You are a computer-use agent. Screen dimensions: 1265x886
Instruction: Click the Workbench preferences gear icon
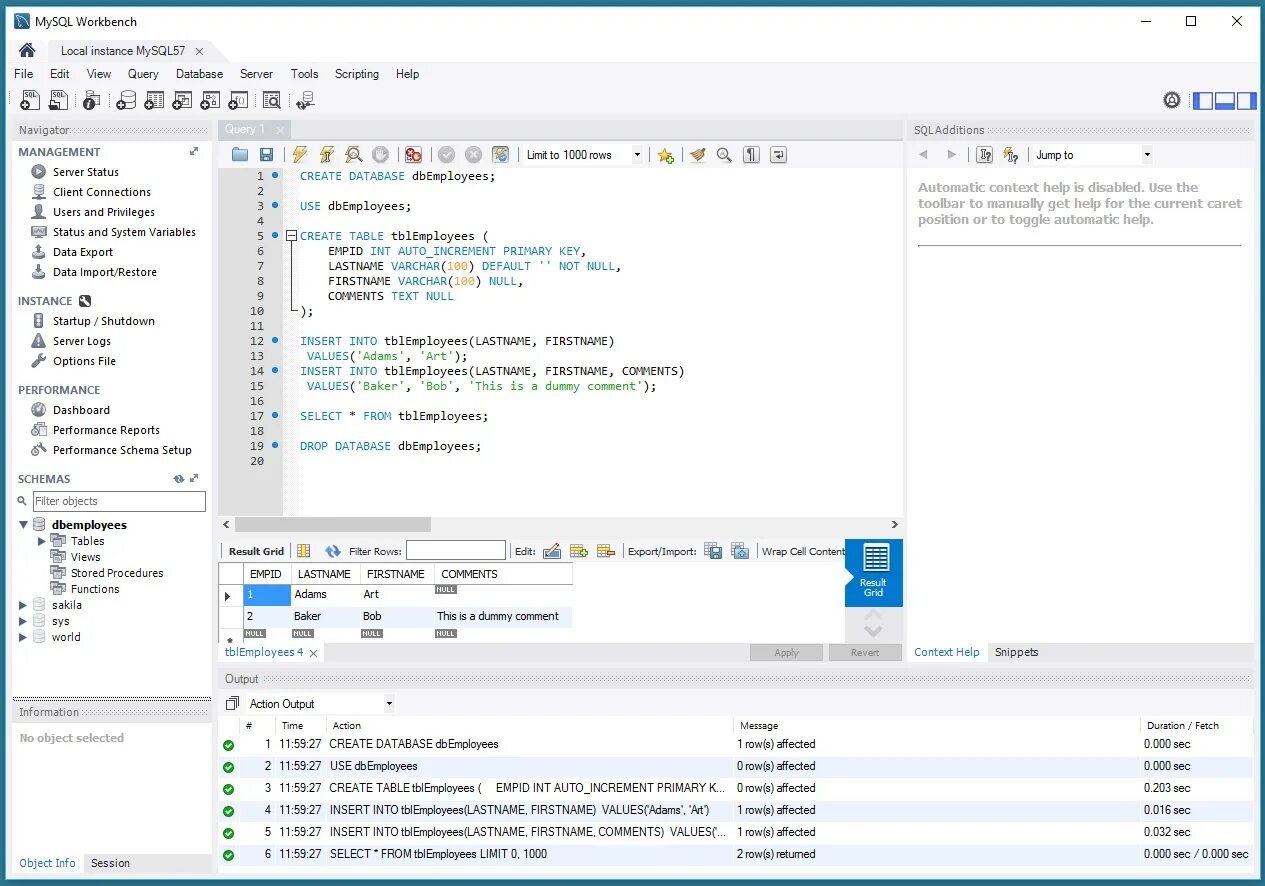pos(1172,100)
